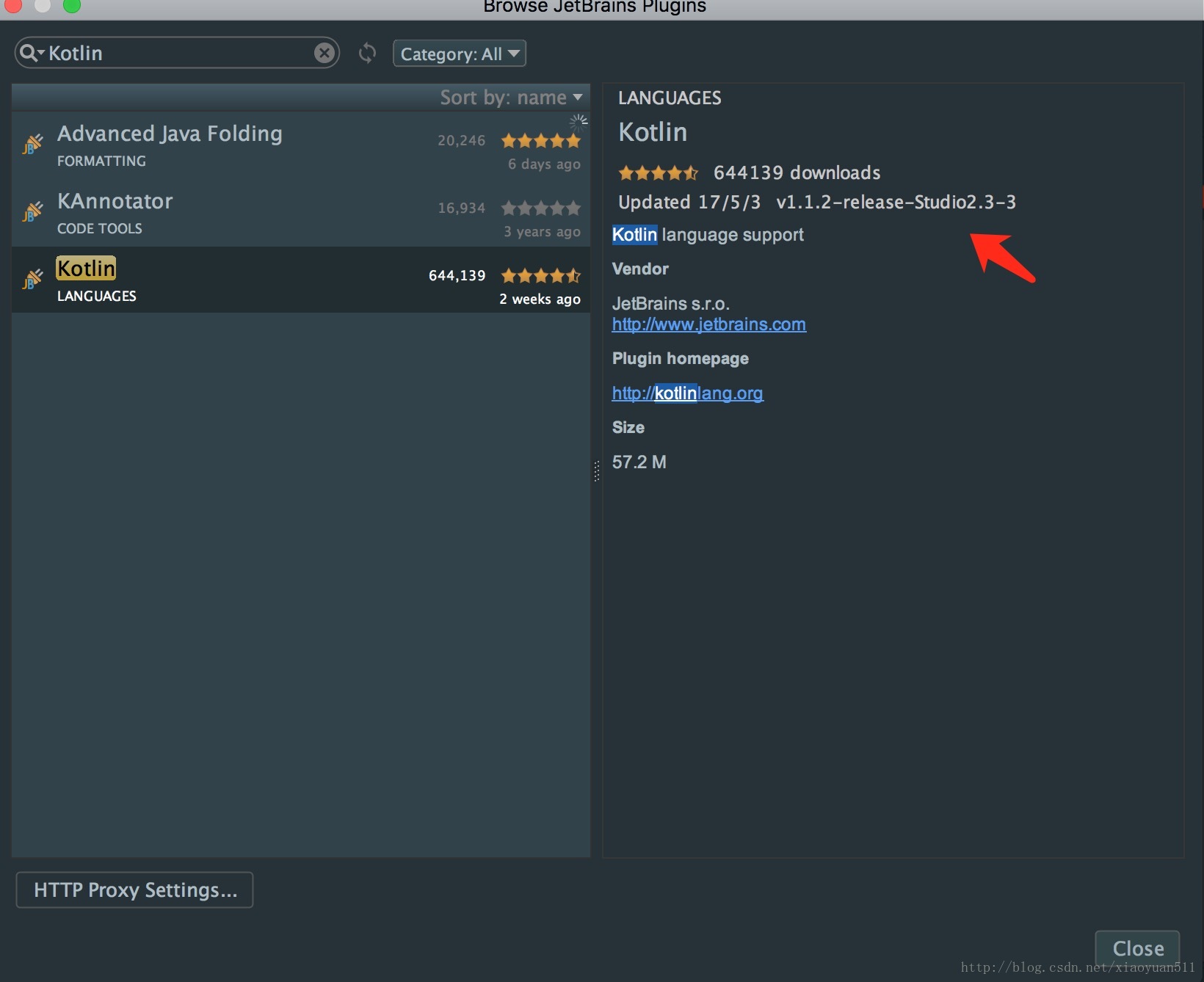Click the '2 weeks ago' text
This screenshot has height=982, width=1204.
click(540, 299)
